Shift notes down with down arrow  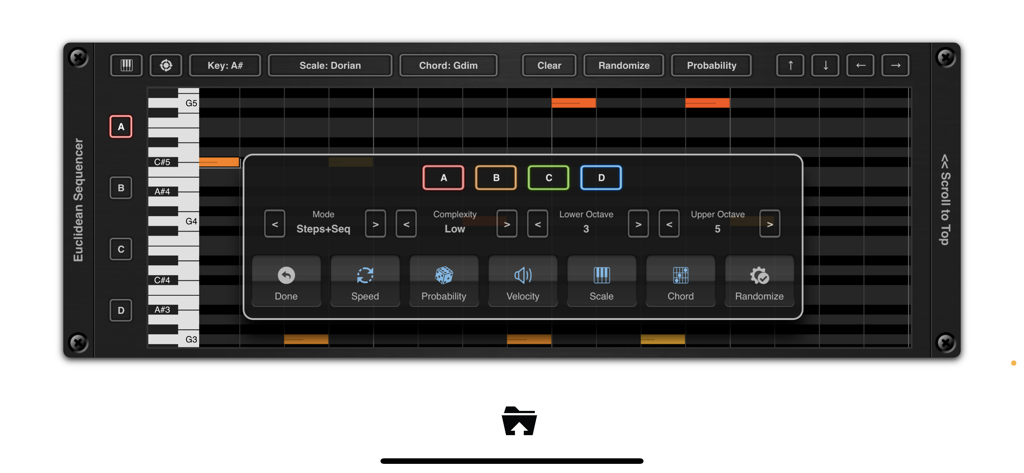click(x=825, y=65)
